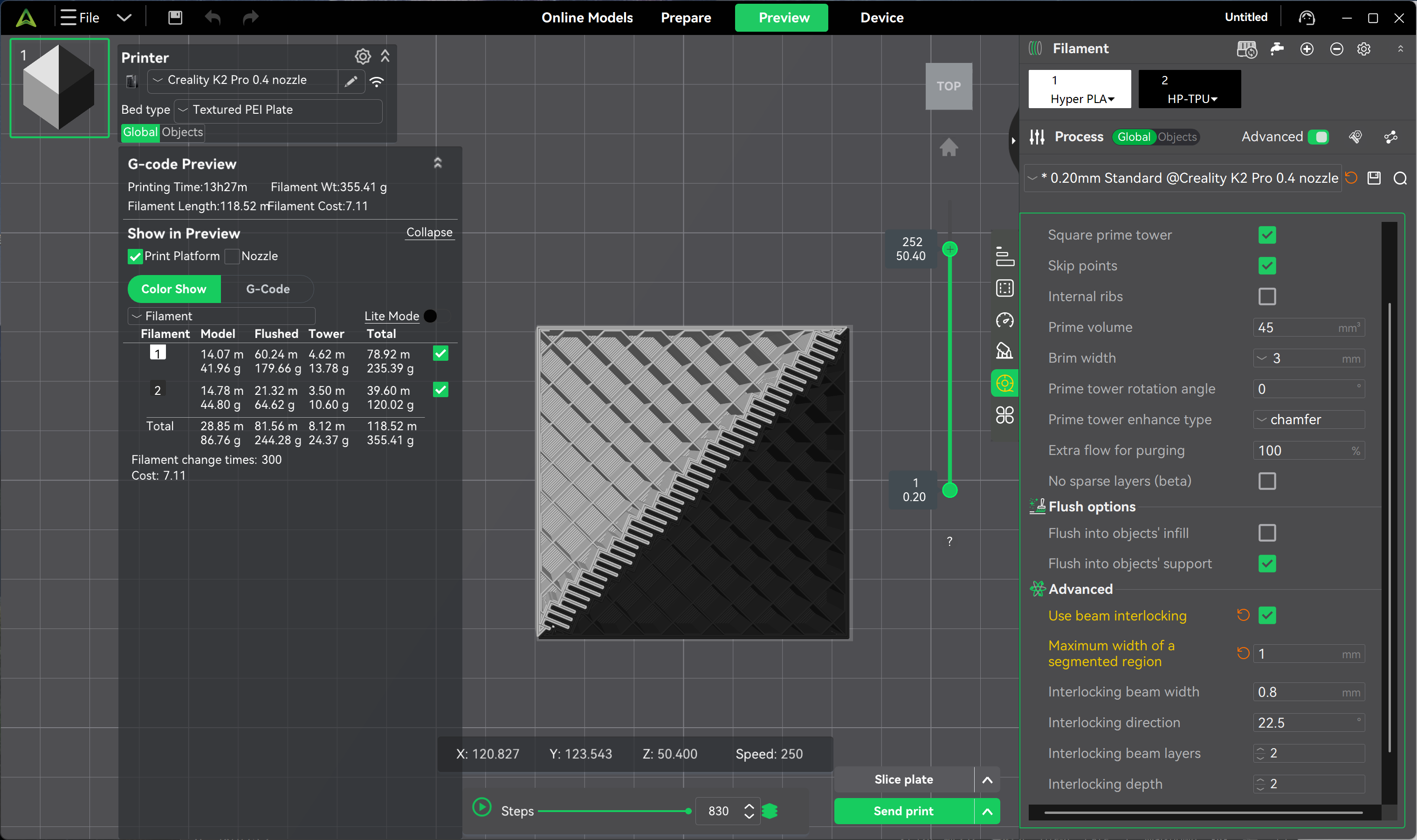Uncheck Square prime tower
The width and height of the screenshot is (1417, 840).
pos(1267,235)
